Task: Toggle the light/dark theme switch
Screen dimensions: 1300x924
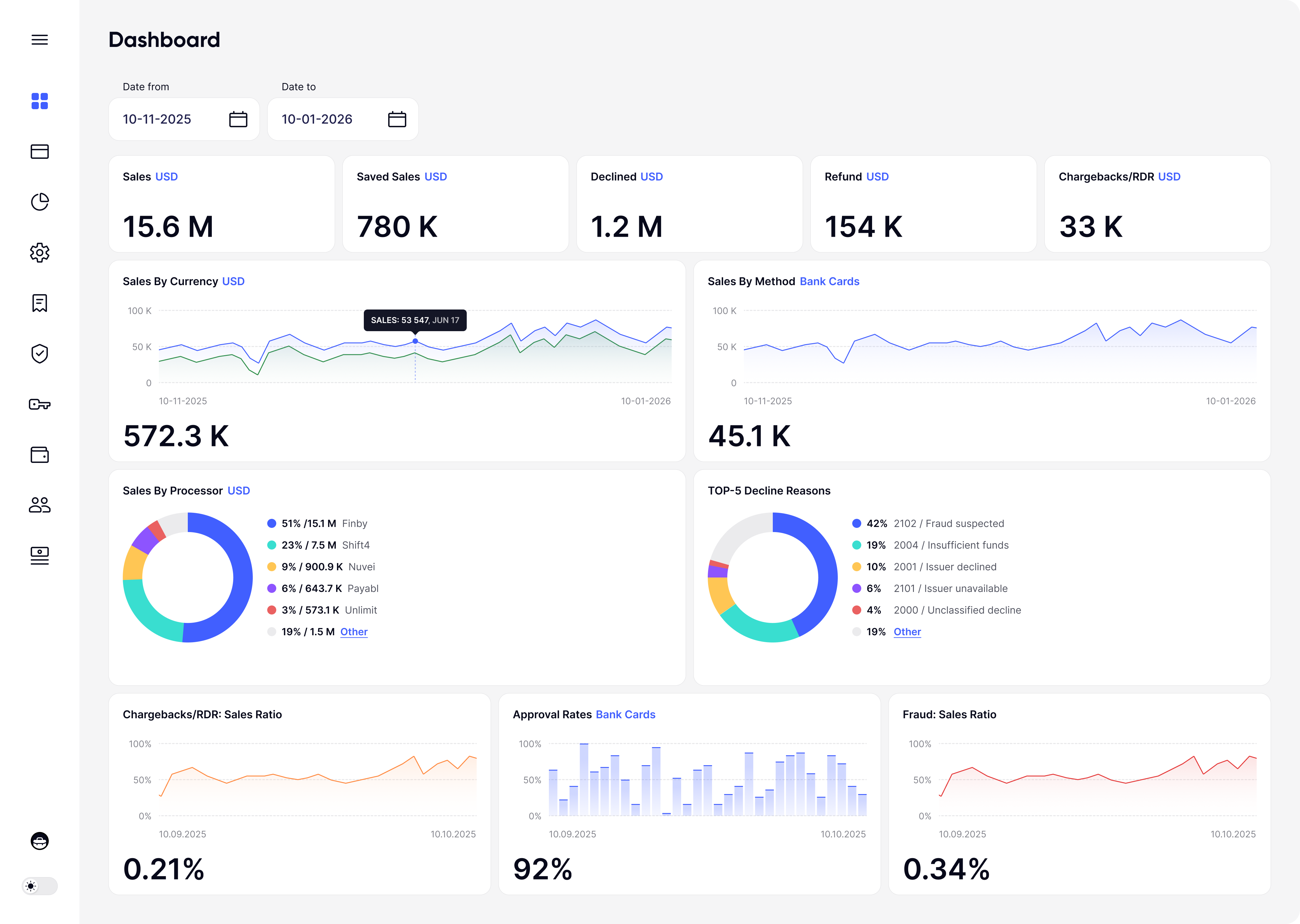Action: pyautogui.click(x=39, y=886)
